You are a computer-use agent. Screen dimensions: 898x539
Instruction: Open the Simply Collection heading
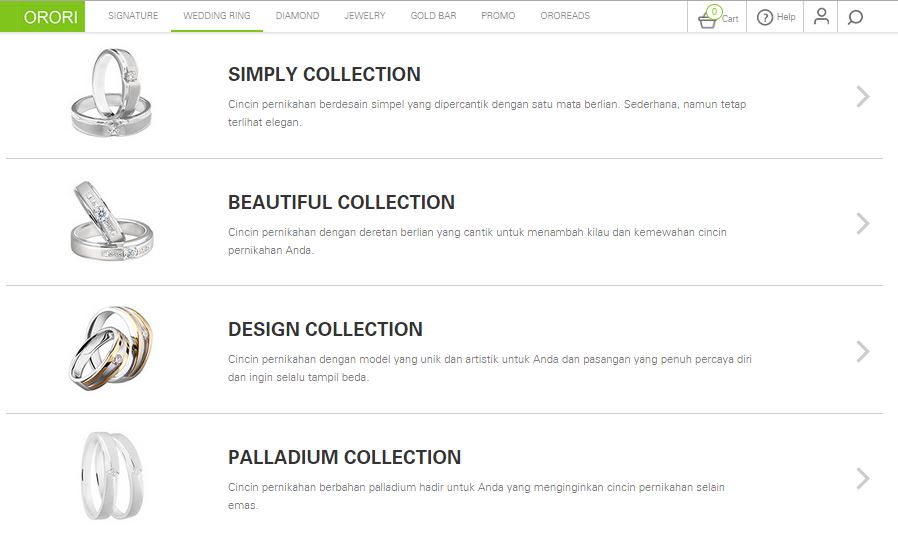pos(324,74)
